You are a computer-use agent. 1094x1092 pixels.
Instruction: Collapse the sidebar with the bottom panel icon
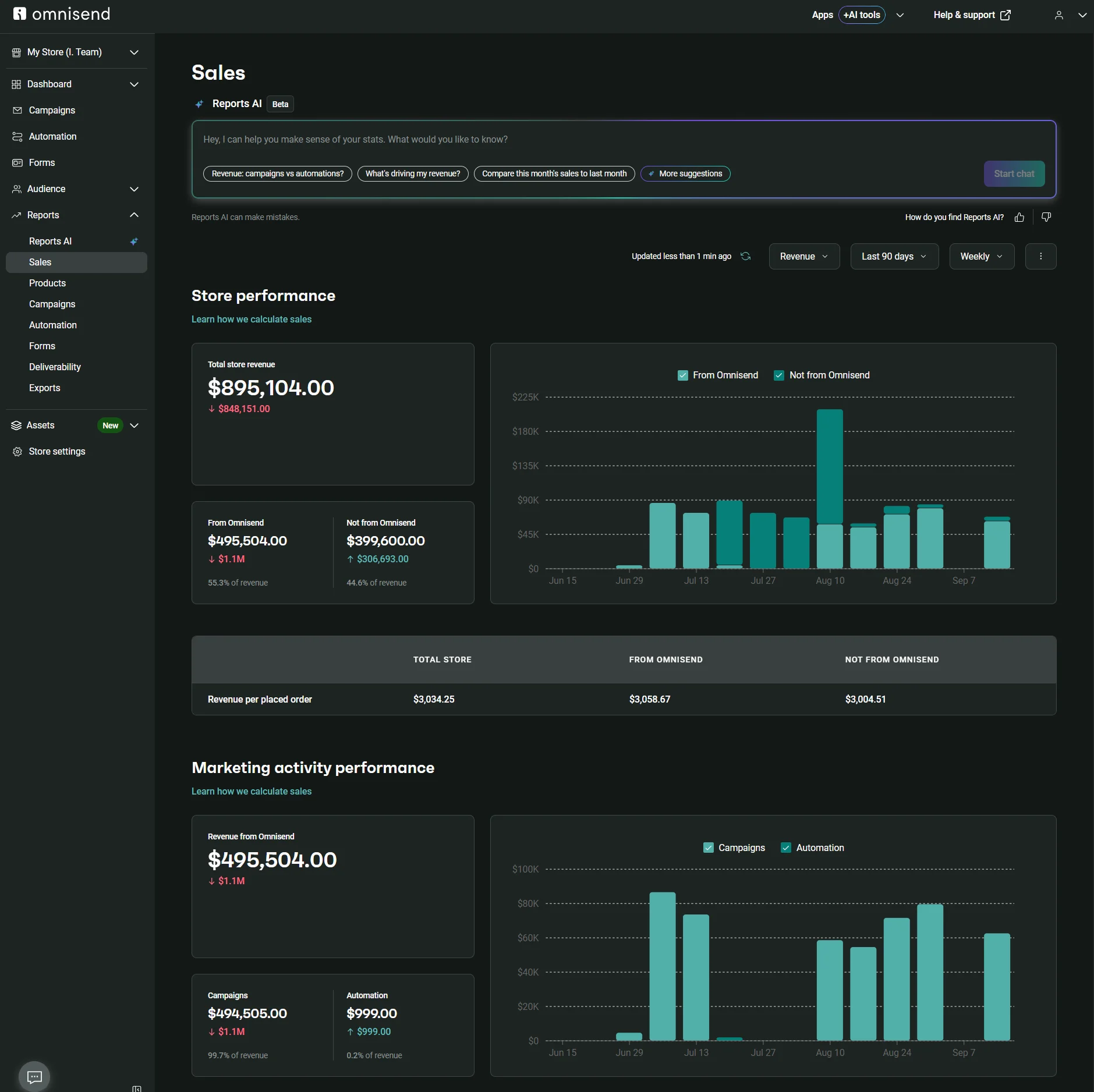pos(137,1088)
